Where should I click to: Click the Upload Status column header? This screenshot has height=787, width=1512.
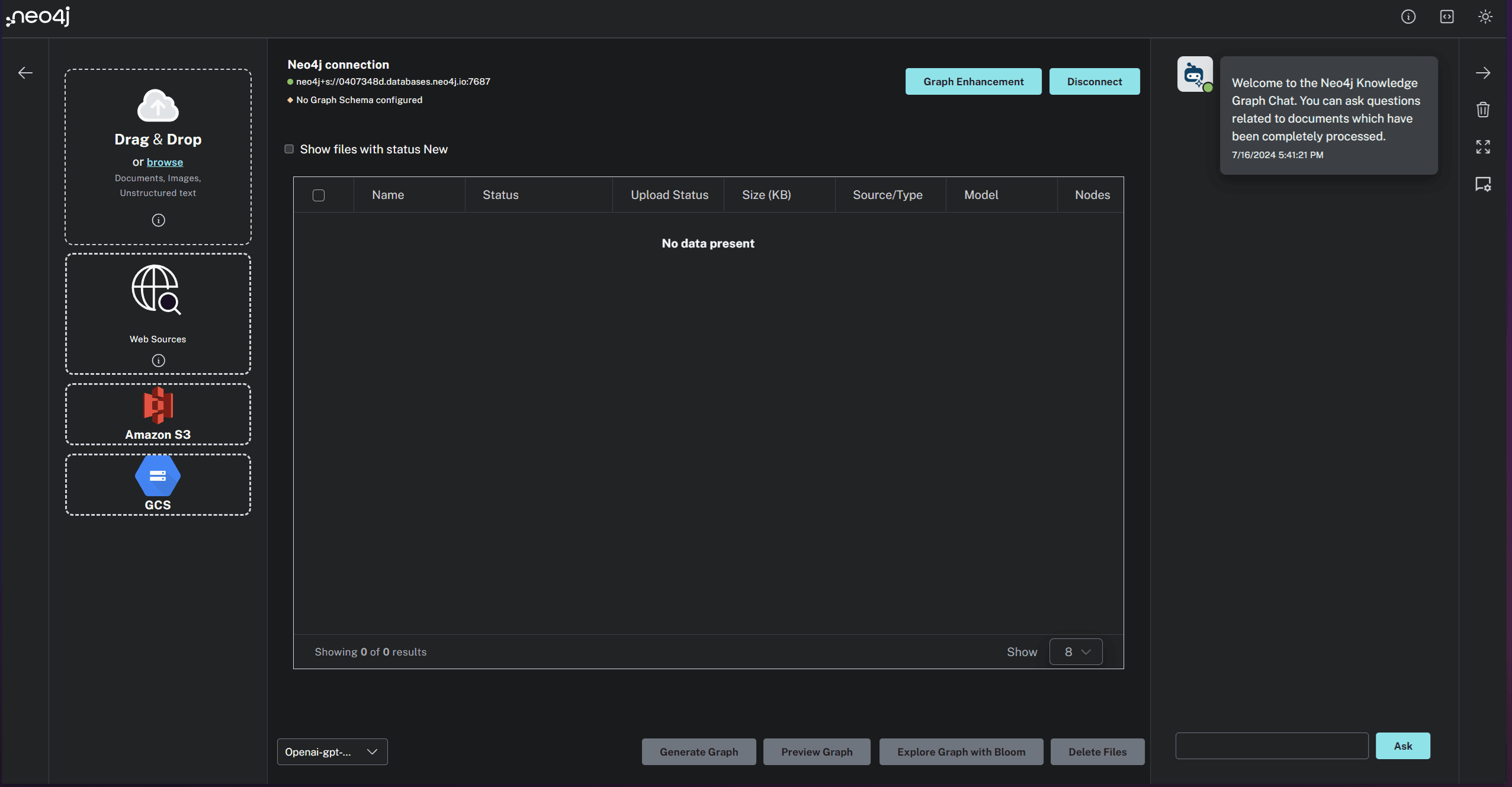point(669,195)
